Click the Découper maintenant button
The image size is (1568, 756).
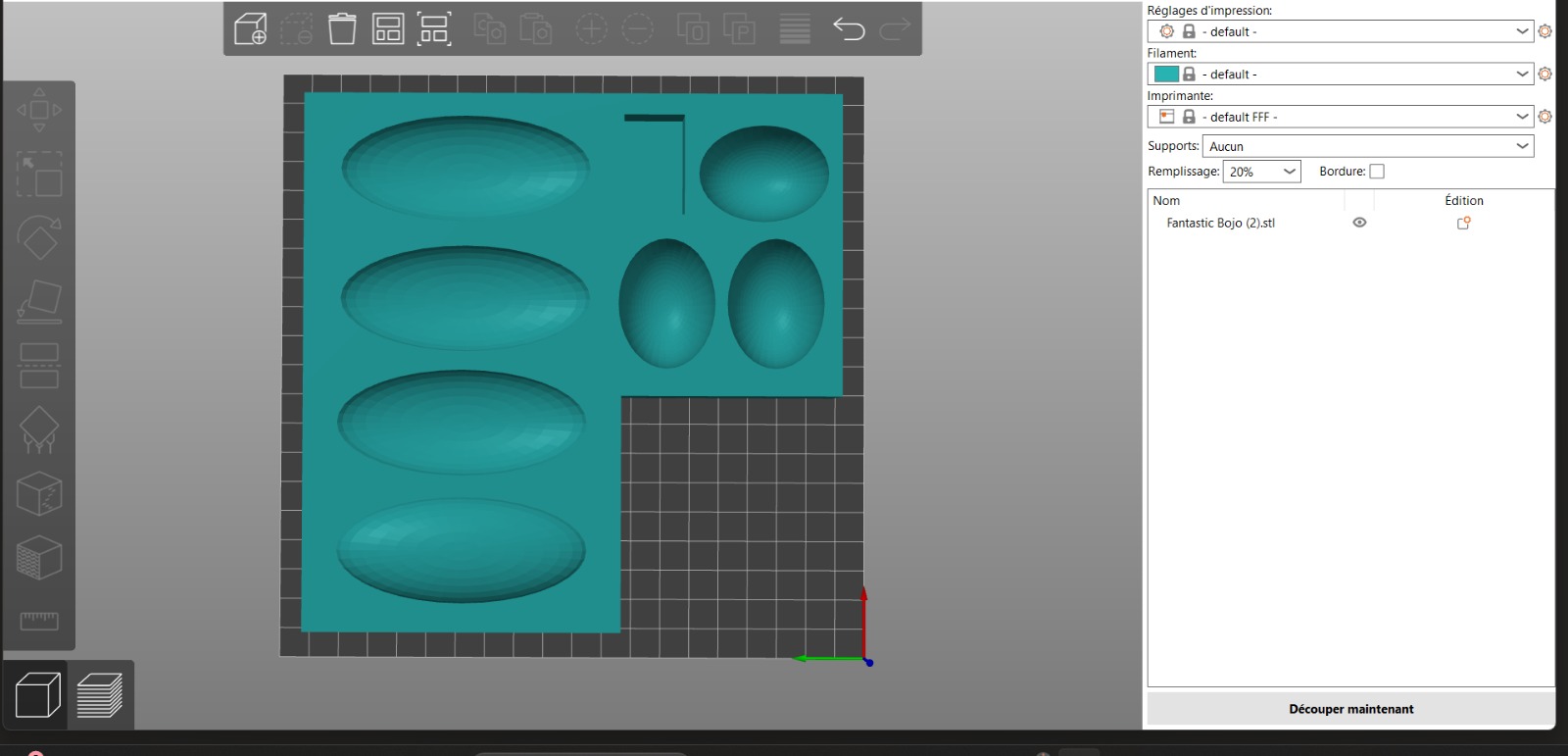1350,709
